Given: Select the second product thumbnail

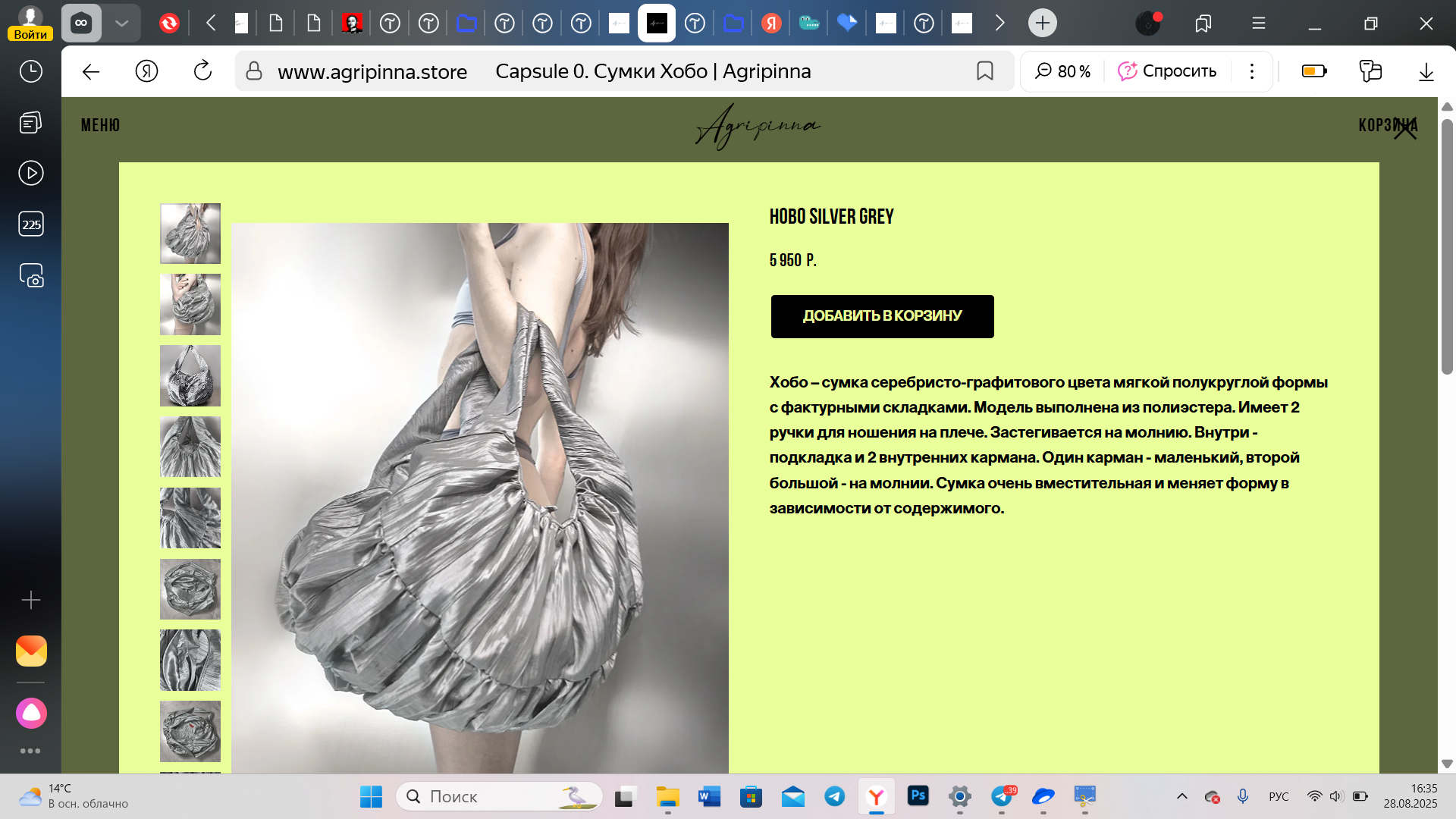Looking at the screenshot, I should 190,304.
